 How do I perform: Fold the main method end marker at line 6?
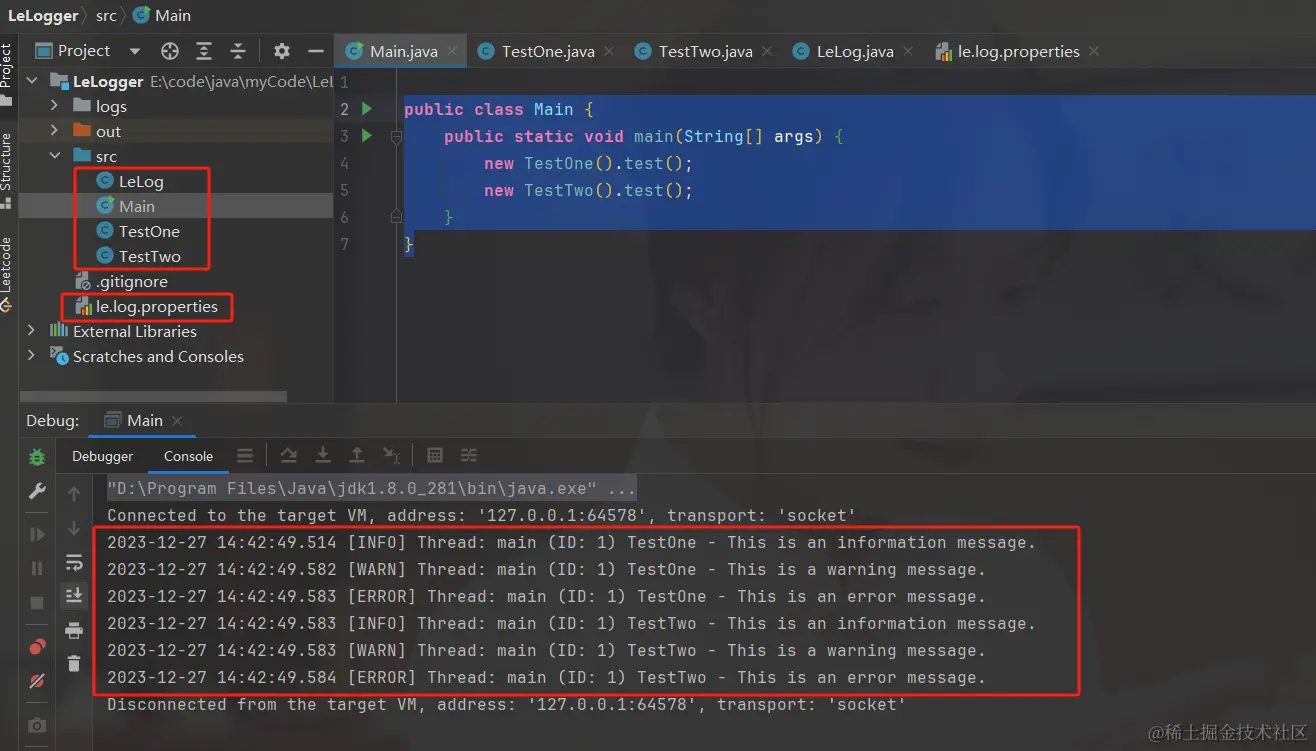pyautogui.click(x=396, y=217)
